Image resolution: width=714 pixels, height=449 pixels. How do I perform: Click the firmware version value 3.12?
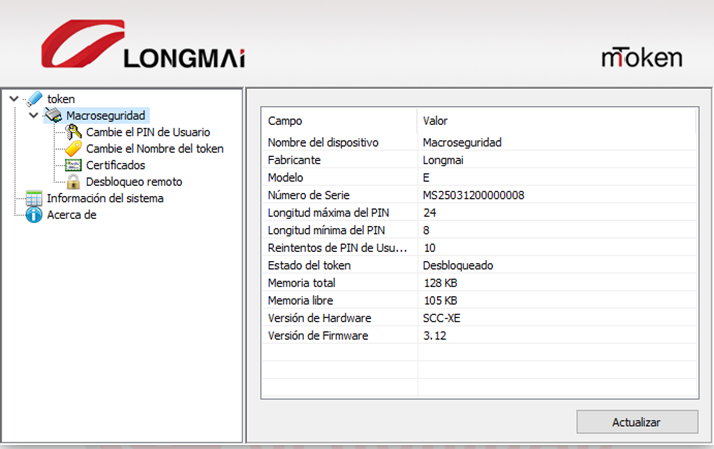click(x=435, y=336)
